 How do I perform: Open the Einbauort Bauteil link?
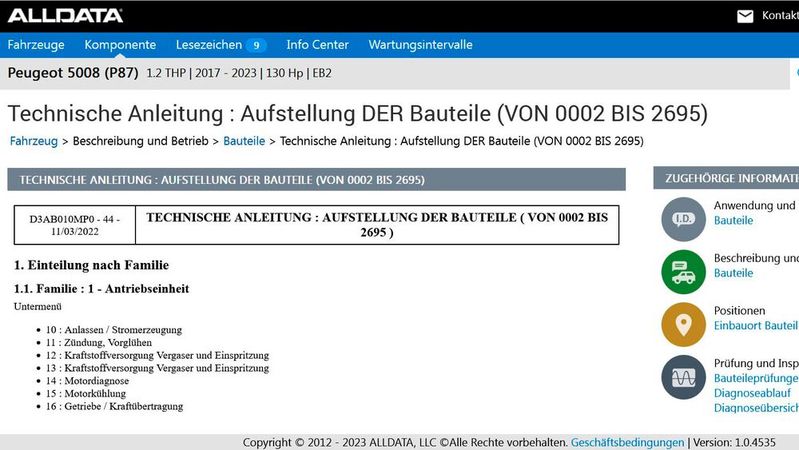pyautogui.click(x=756, y=326)
